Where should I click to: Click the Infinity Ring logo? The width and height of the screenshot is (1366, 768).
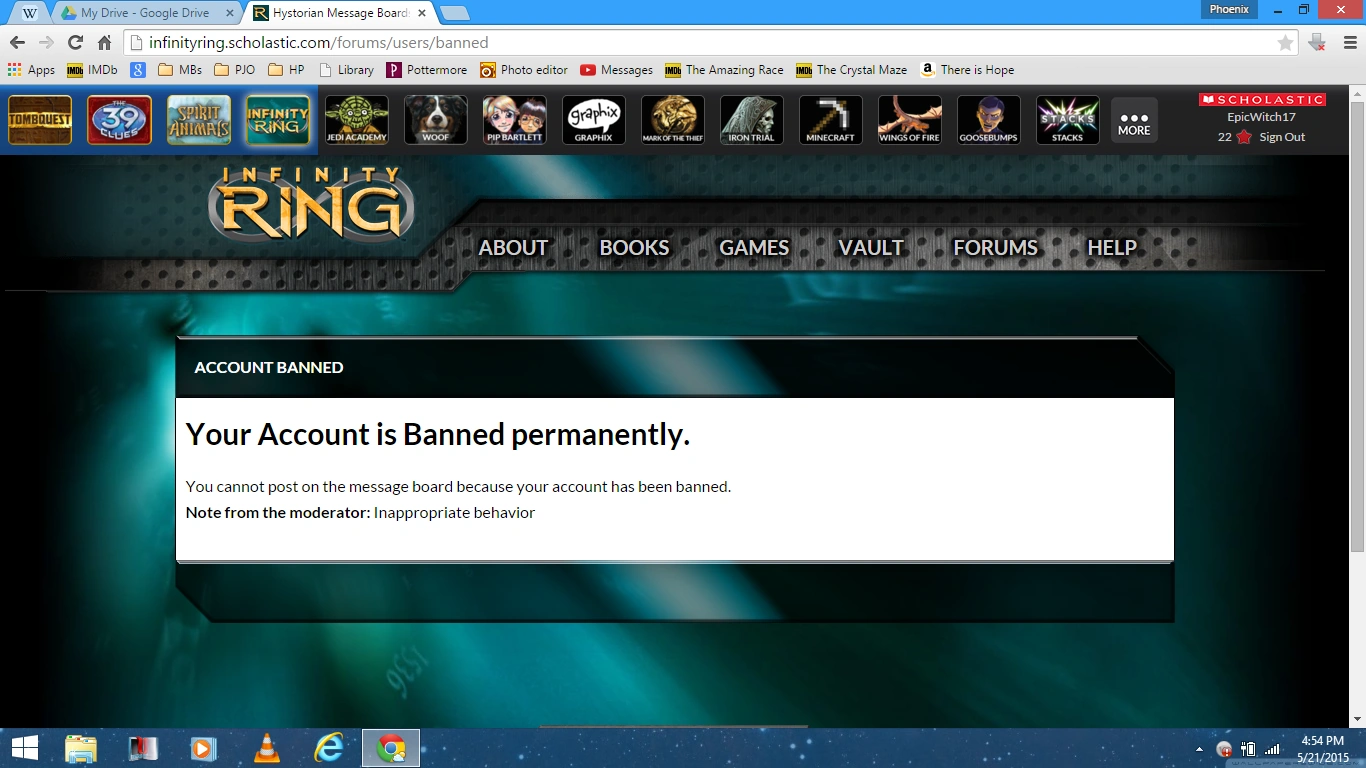(311, 204)
